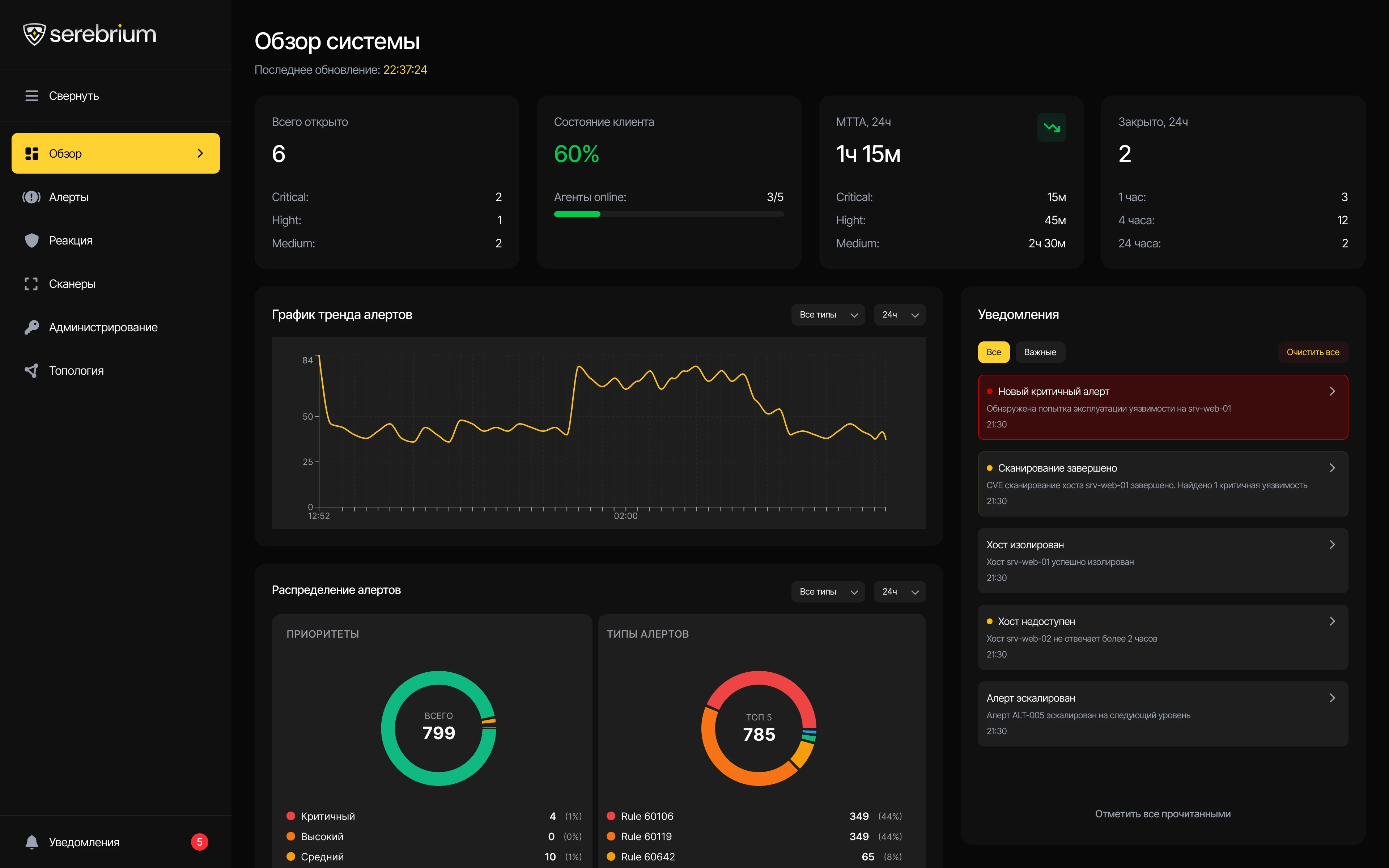Collapse sidebar via hamburger icon

tap(31, 96)
